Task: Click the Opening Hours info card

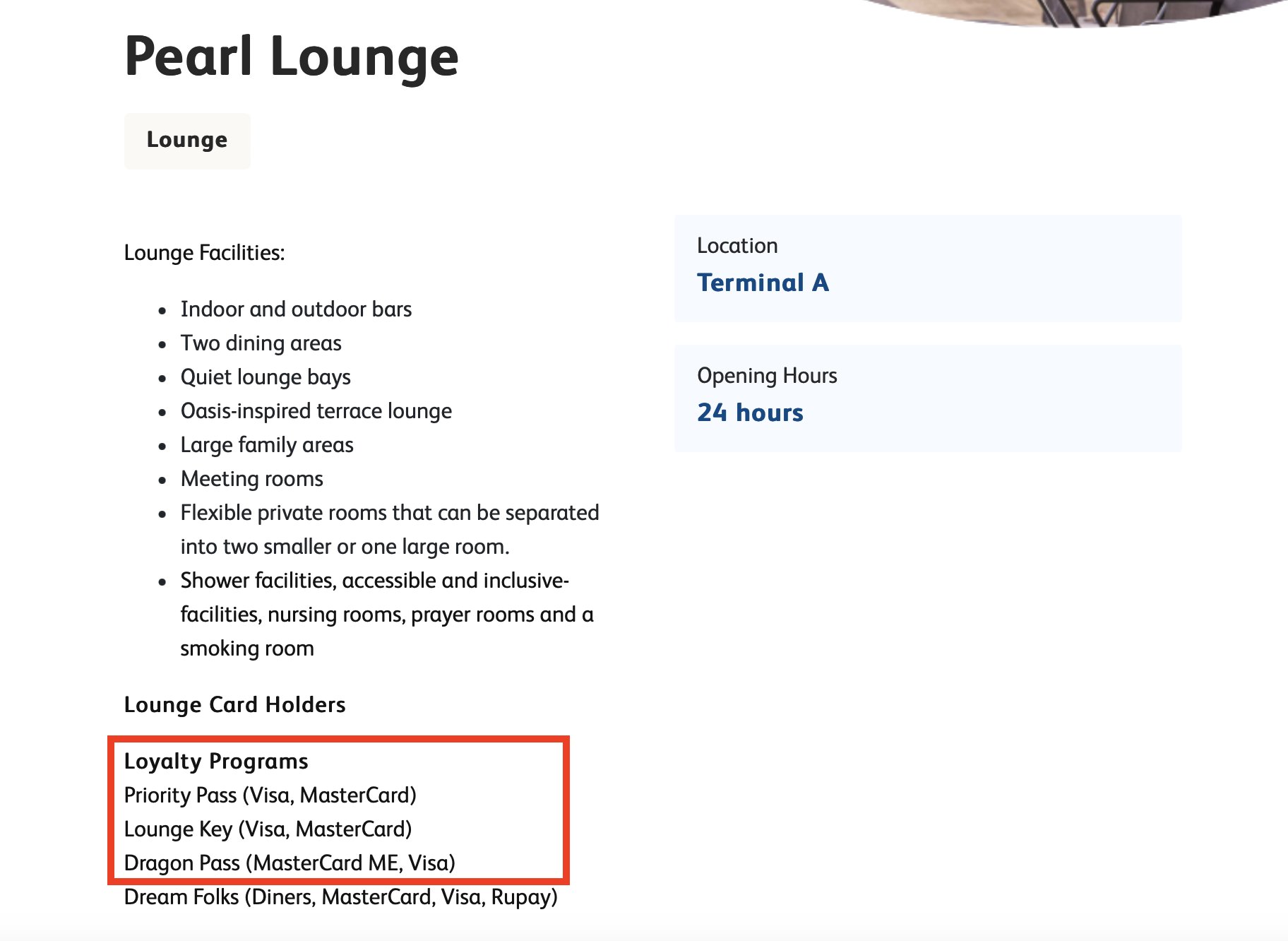Action: [x=928, y=398]
